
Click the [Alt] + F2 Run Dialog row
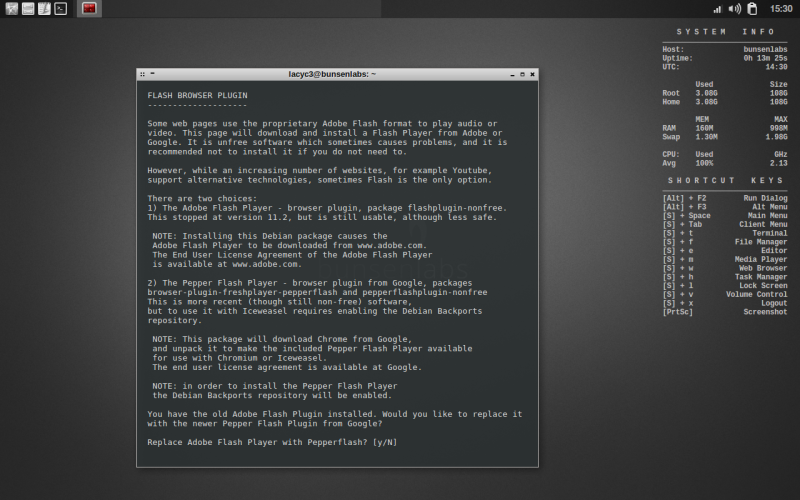click(x=724, y=198)
